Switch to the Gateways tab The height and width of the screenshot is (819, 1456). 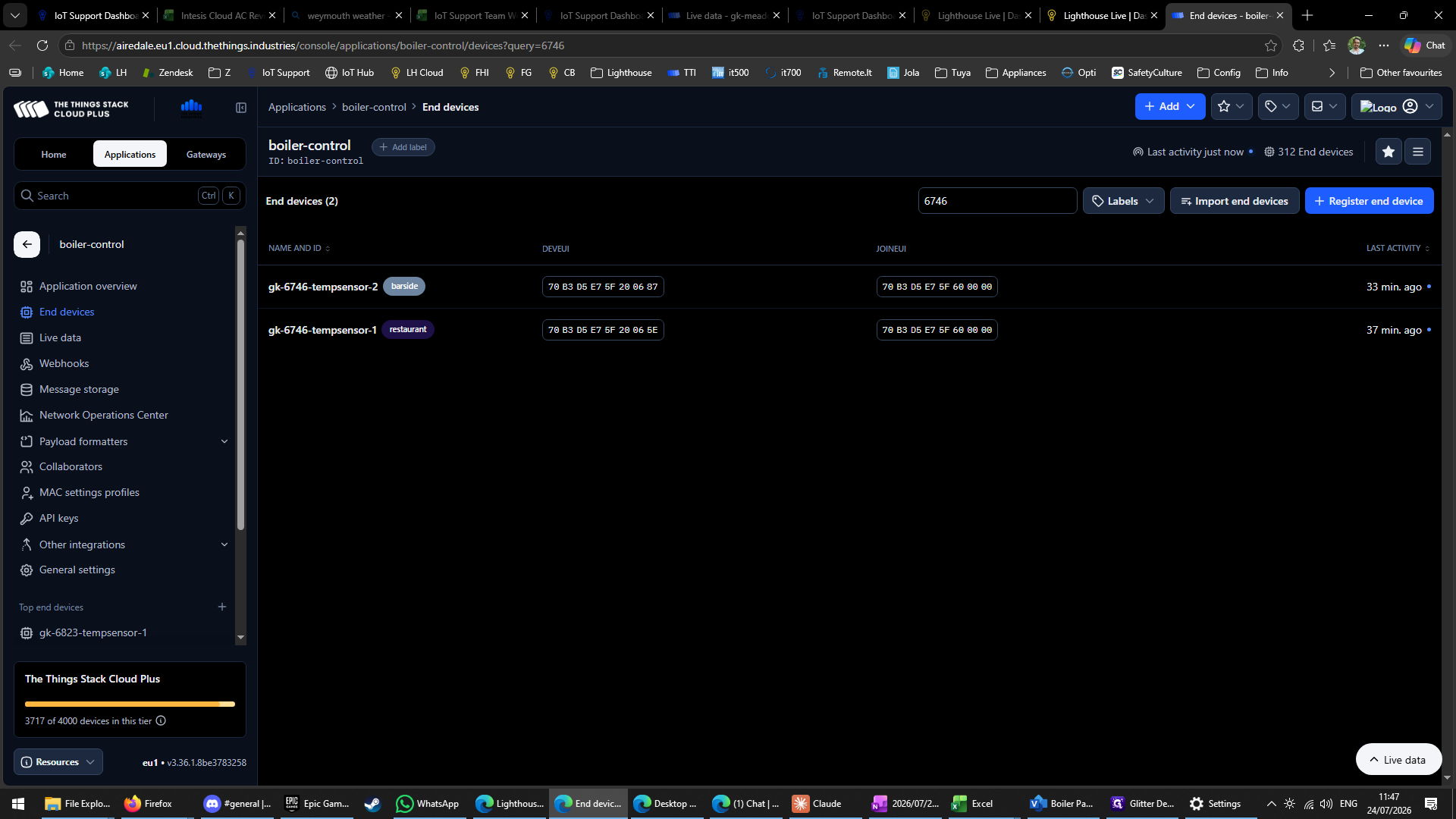pos(206,154)
